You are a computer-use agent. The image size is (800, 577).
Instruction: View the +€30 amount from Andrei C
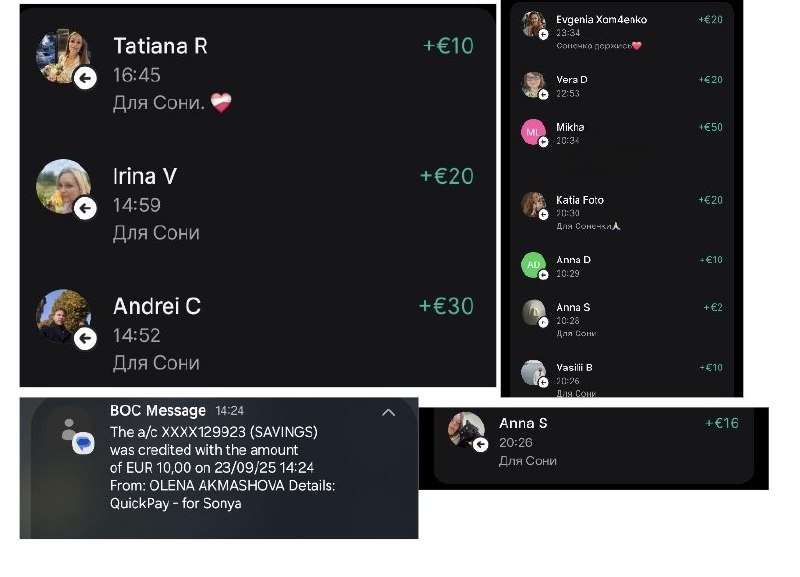point(446,306)
